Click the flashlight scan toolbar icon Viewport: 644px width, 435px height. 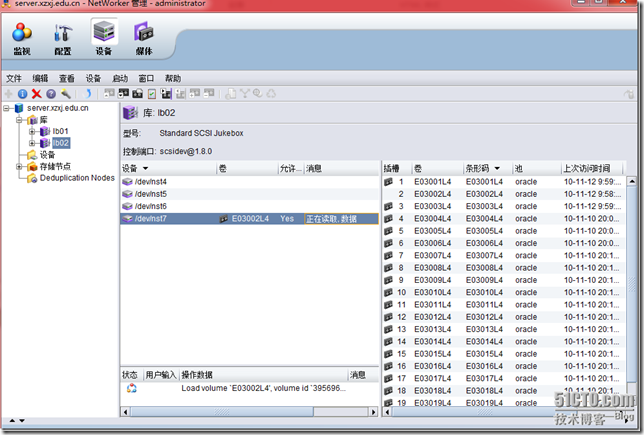[x=66, y=94]
